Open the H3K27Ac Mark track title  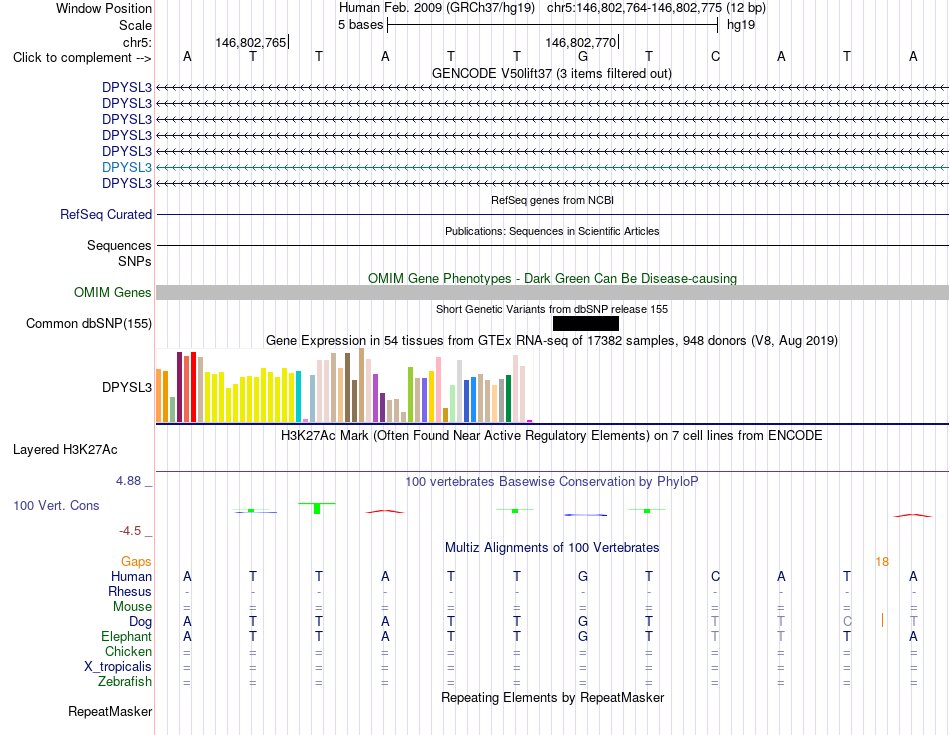[552, 436]
